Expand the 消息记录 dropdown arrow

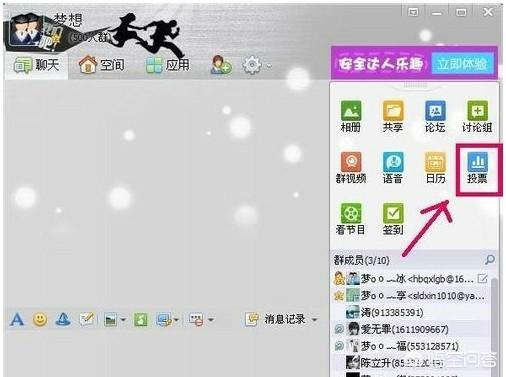pyautogui.click(x=314, y=320)
